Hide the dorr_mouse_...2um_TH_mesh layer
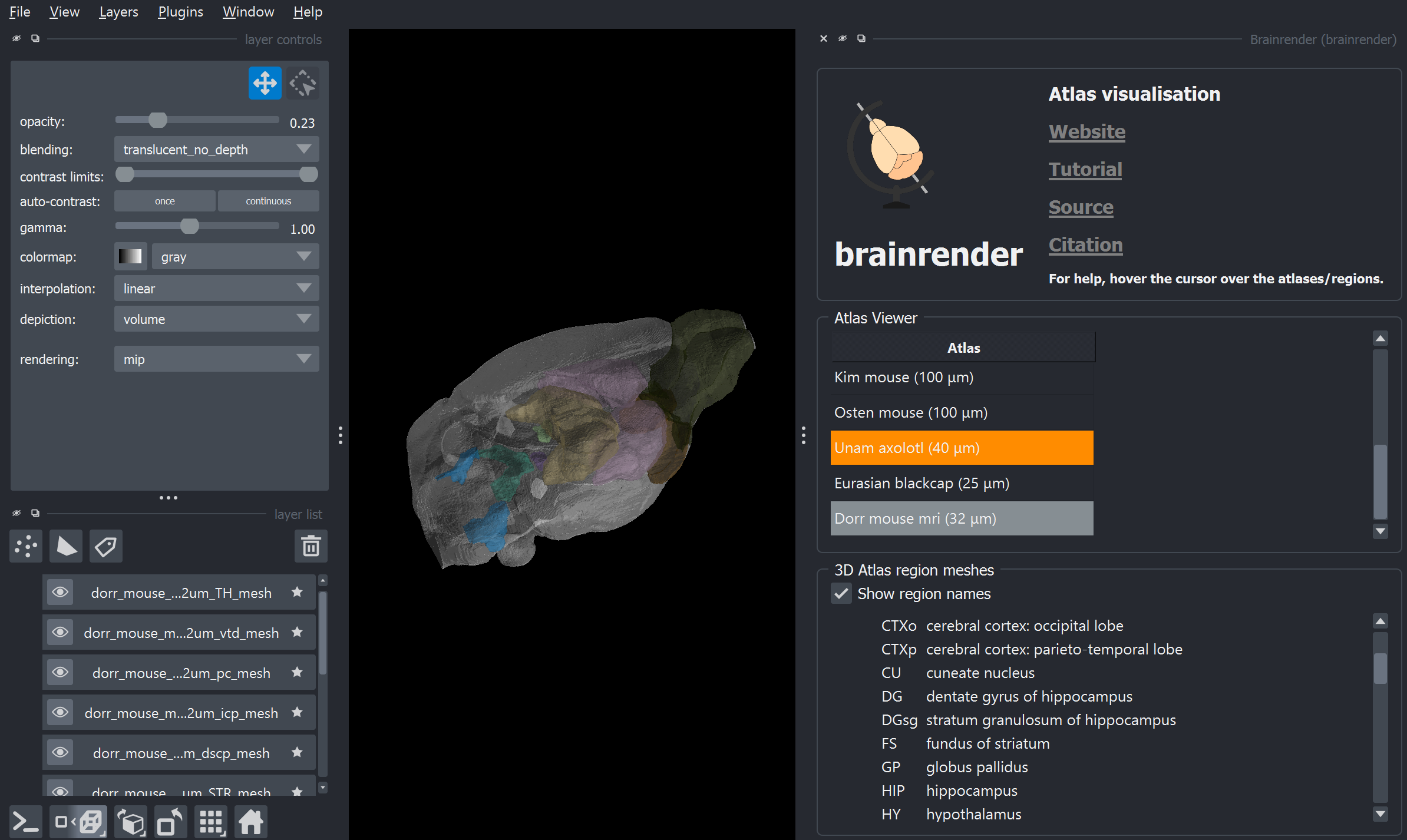1407x840 pixels. coord(60,592)
